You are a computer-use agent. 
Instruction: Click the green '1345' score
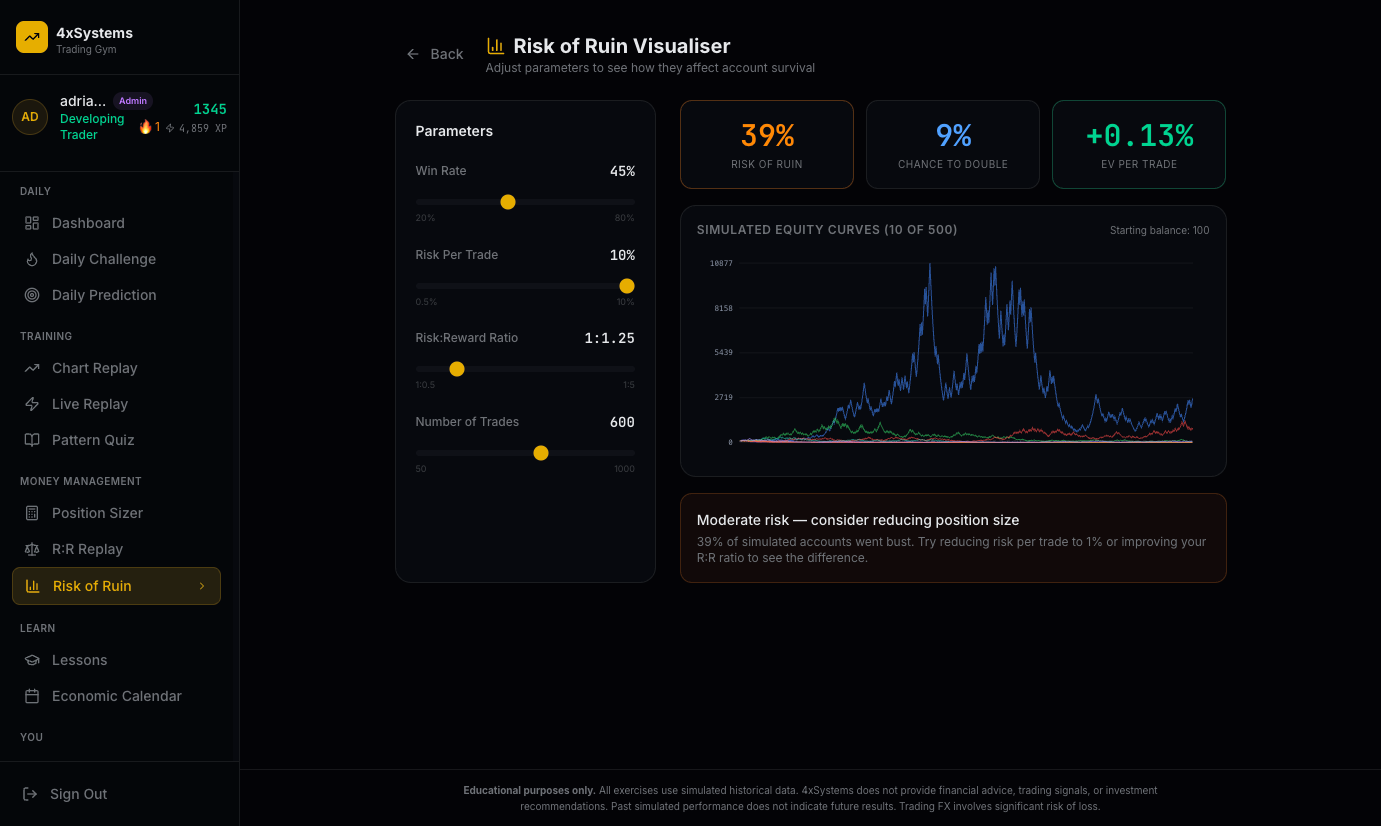coord(210,109)
